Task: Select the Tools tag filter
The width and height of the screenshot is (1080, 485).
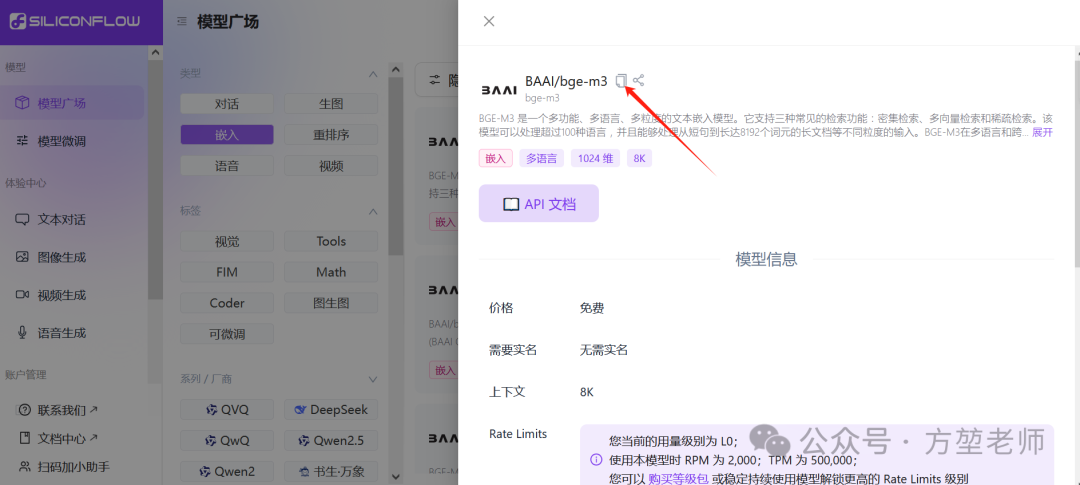Action: click(x=331, y=241)
